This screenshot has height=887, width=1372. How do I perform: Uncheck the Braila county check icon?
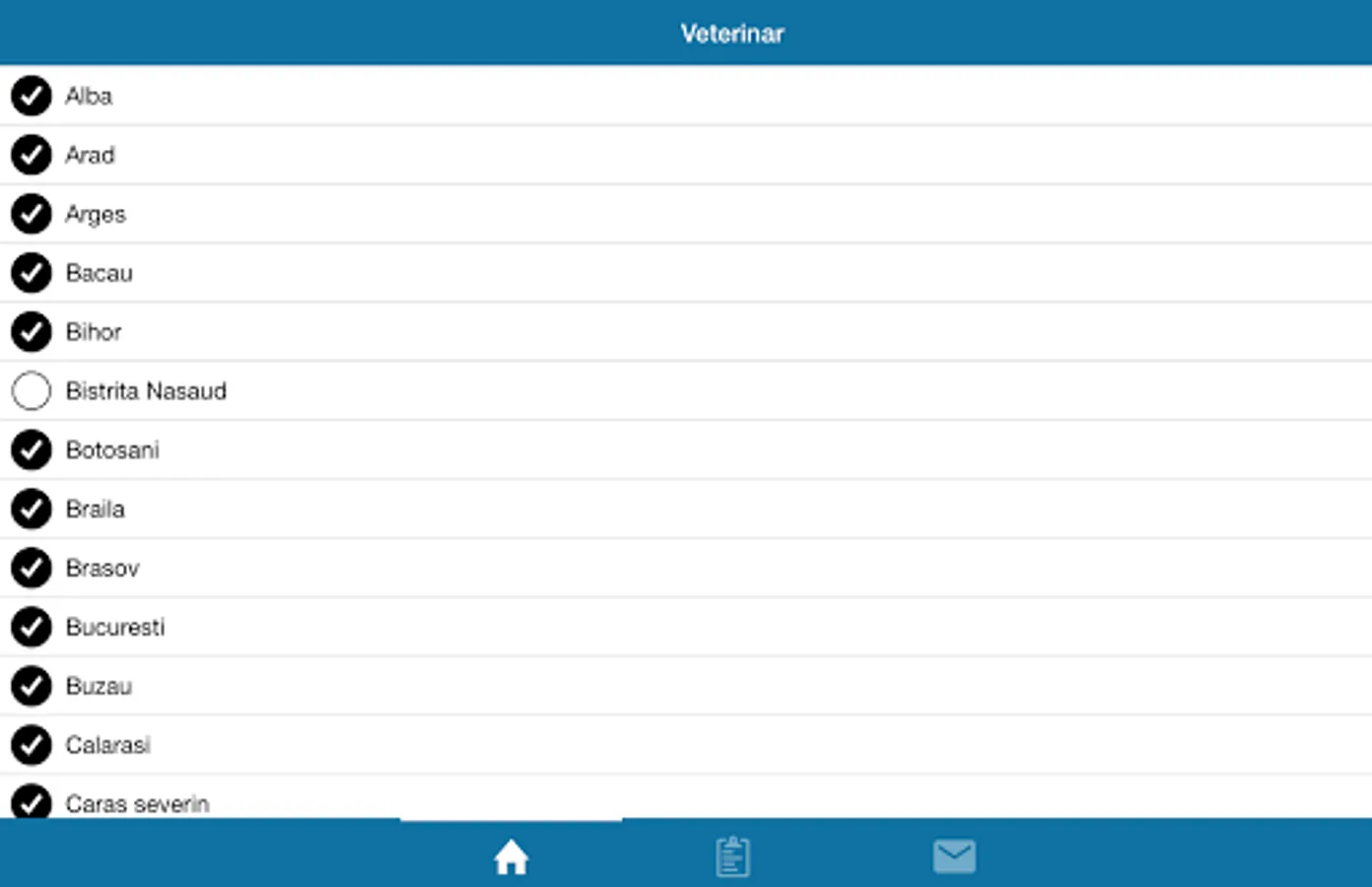[32, 510]
